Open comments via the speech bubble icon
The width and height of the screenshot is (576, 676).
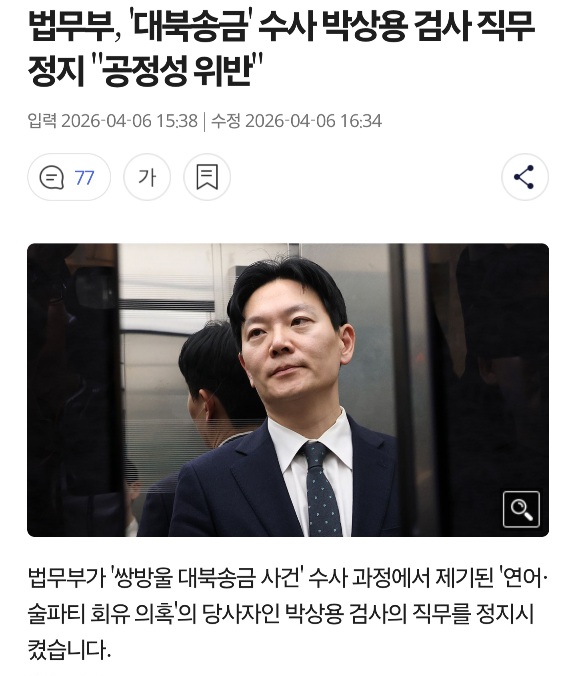[52, 177]
